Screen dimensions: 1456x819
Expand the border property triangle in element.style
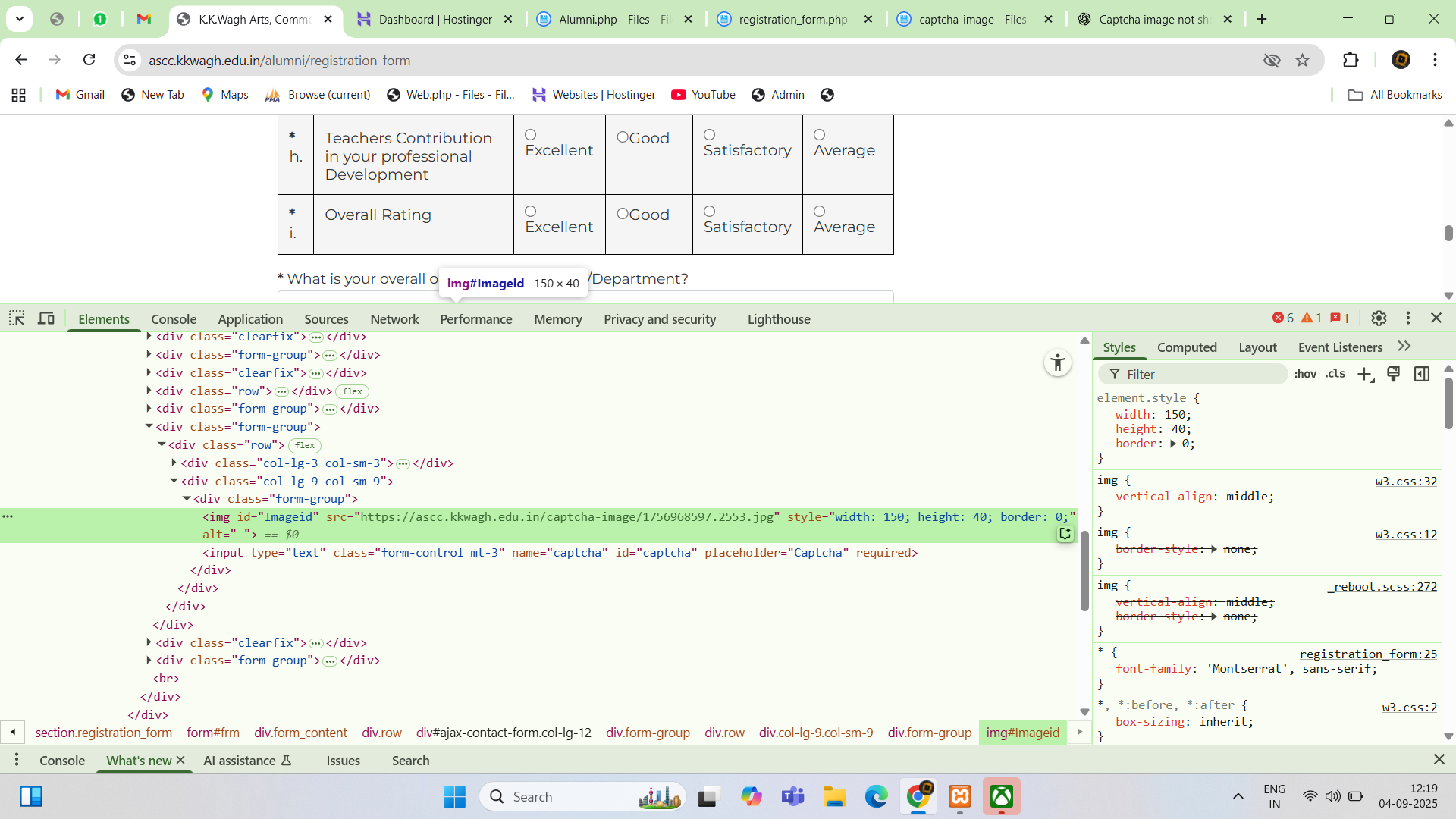pyautogui.click(x=1173, y=444)
